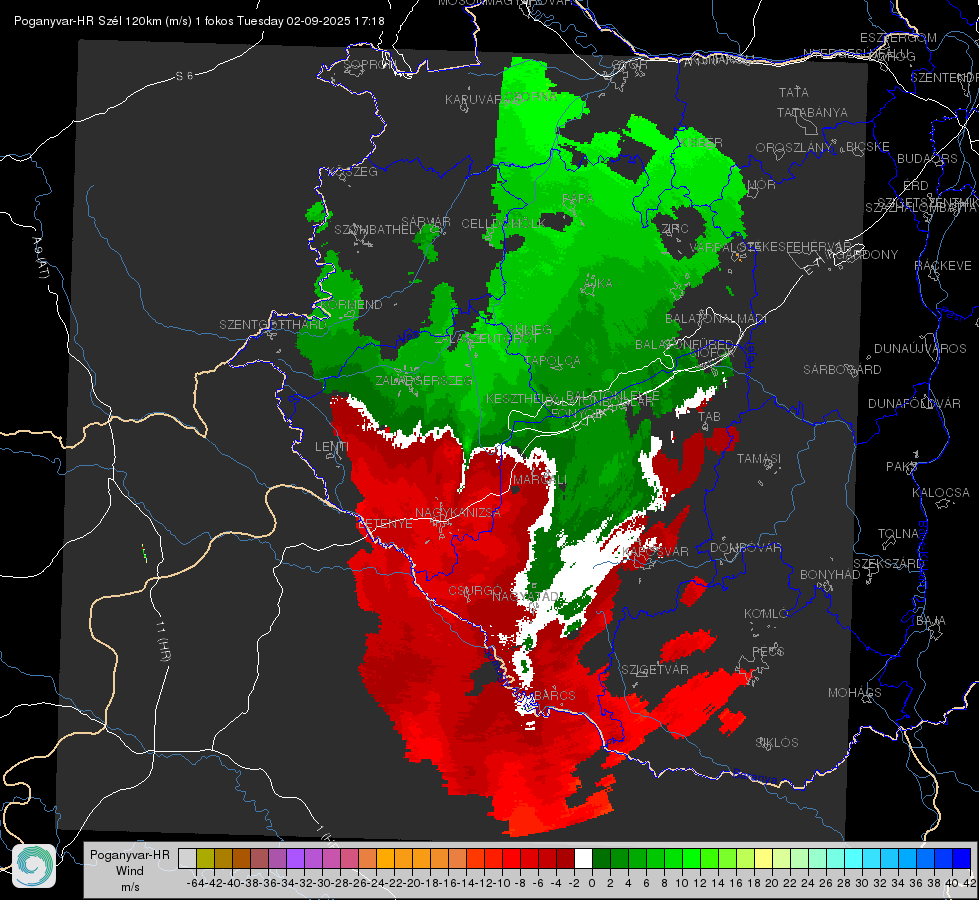Click the LENTI city label

(x=332, y=447)
